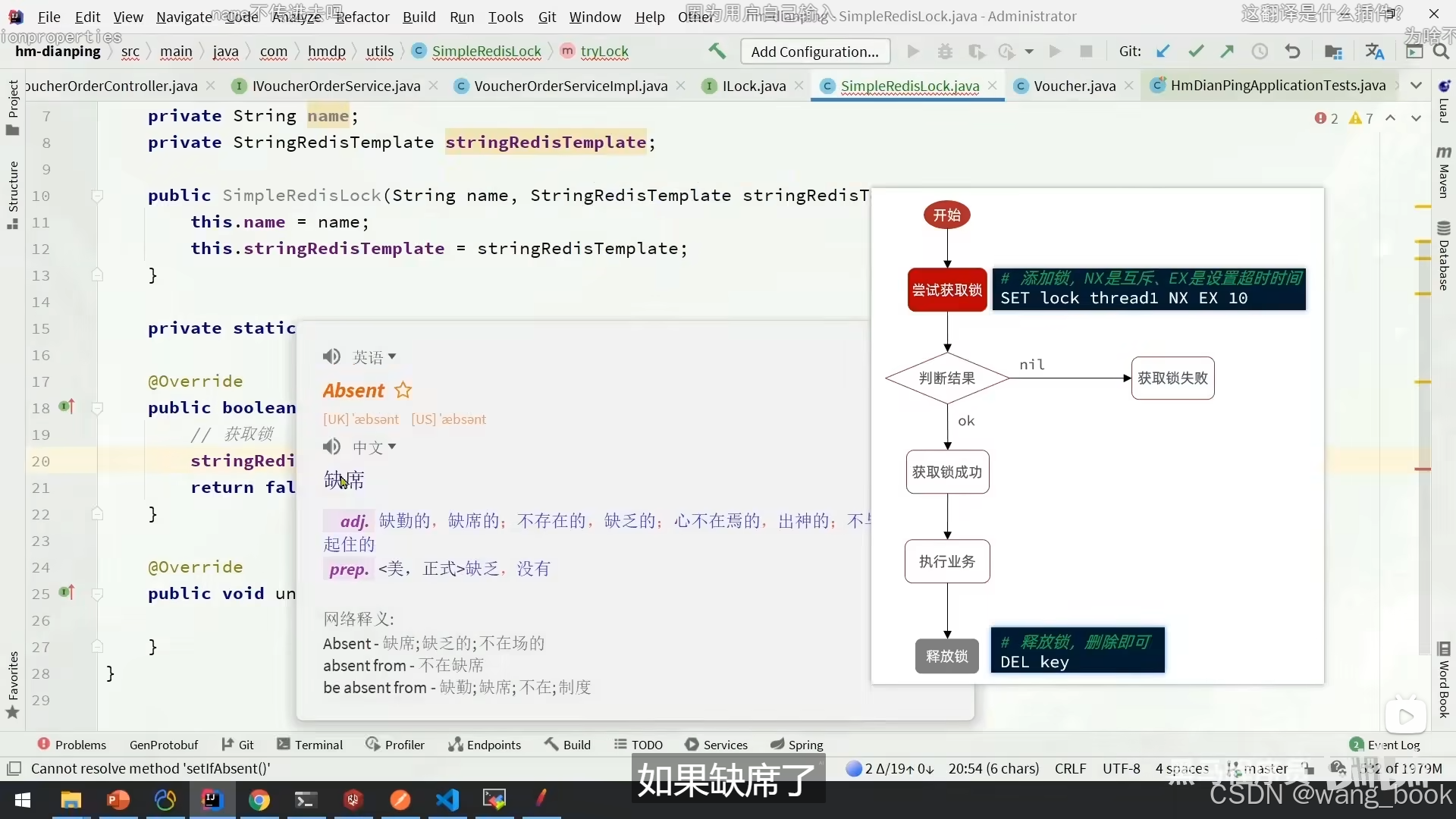The image size is (1456, 819).
Task: Play English pronunciation speaker icon
Action: point(331,356)
